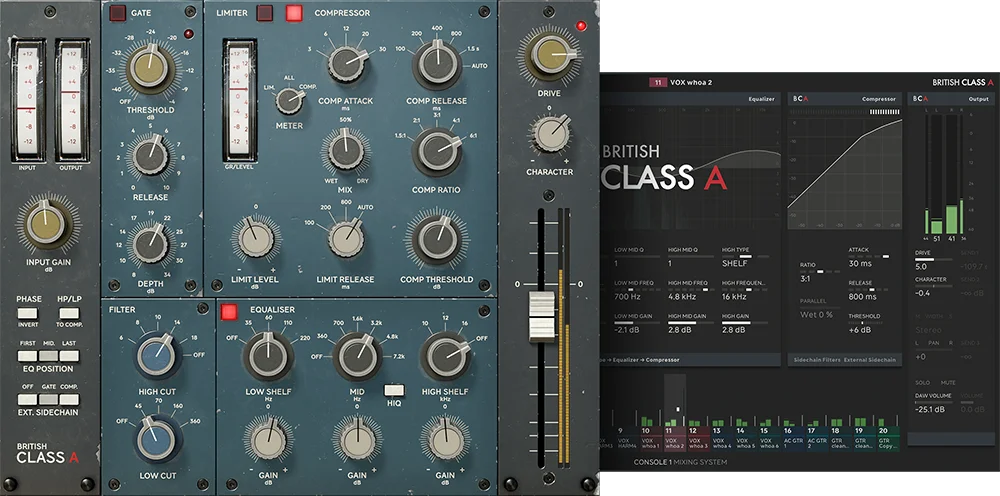Click the gate Threshold knob
The width and height of the screenshot is (1000, 496).
tap(150, 70)
